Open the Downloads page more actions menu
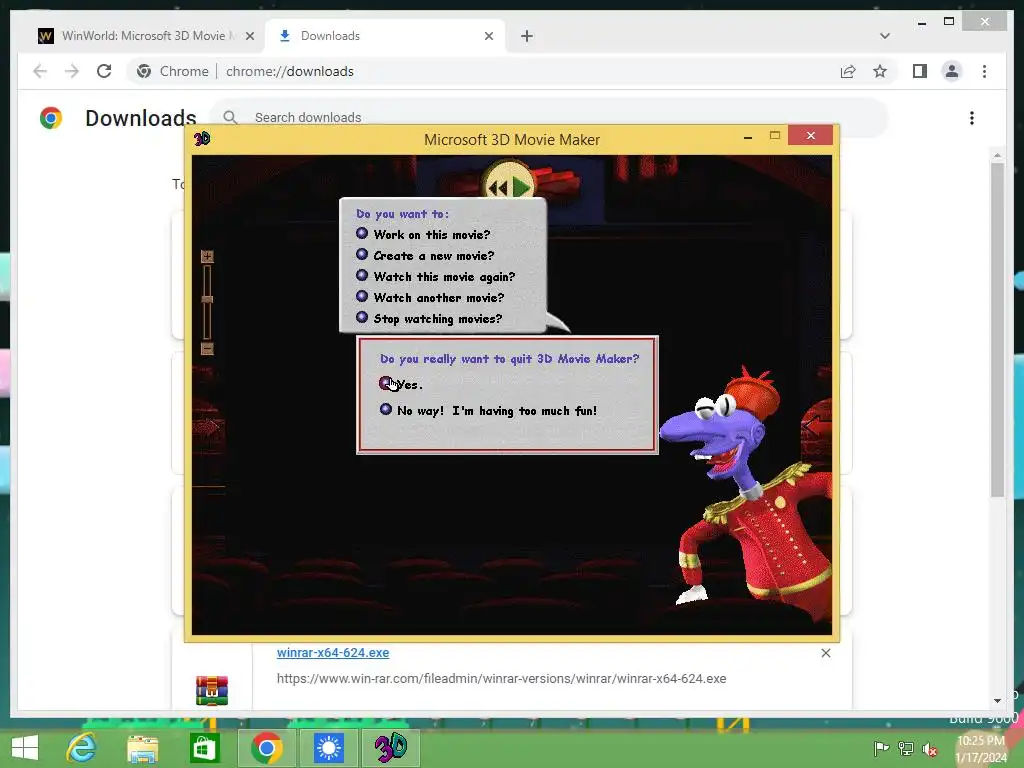Image resolution: width=1024 pixels, height=768 pixels. point(972,118)
